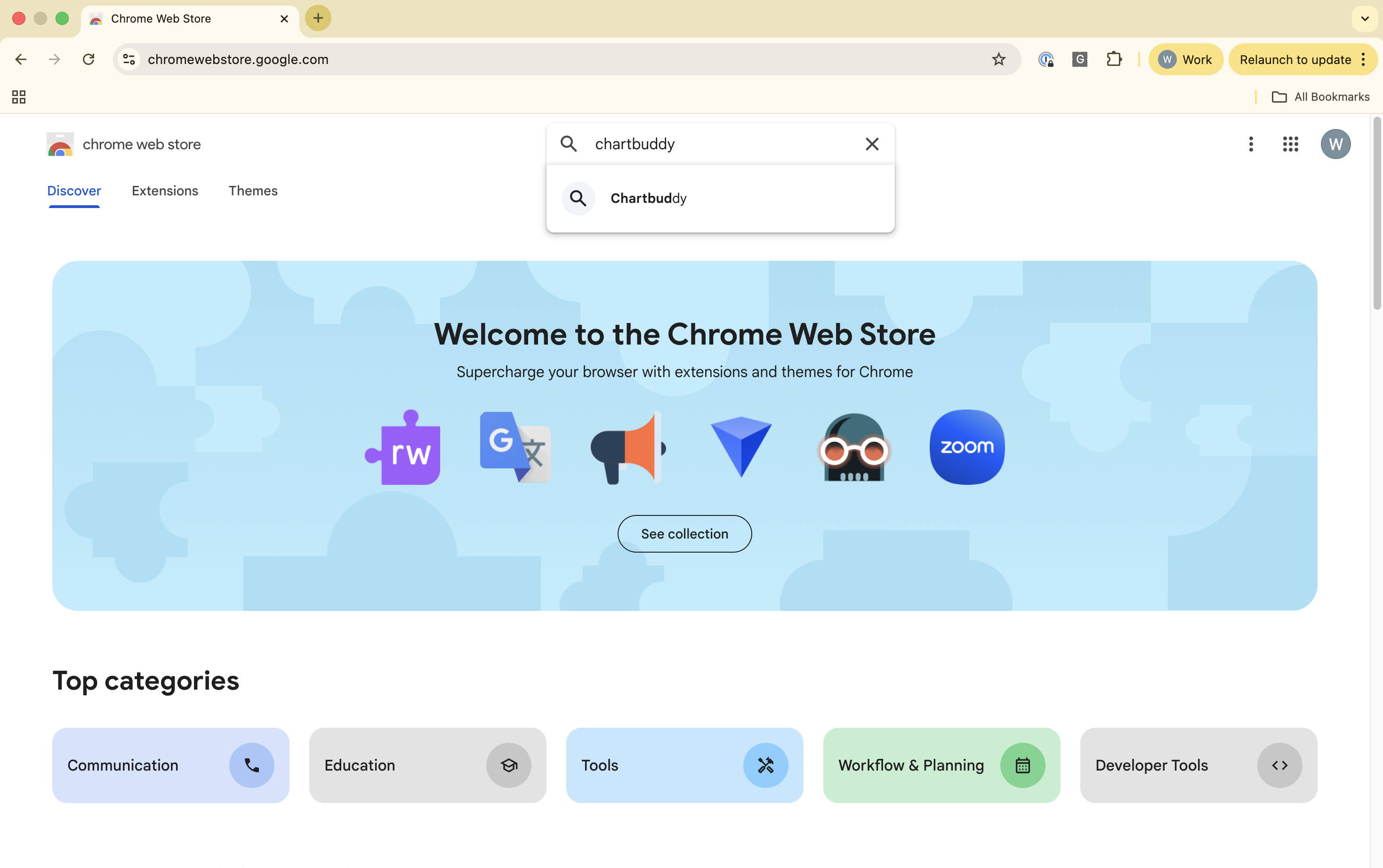1383x868 pixels.
Task: Select the Chartbuddy search suggestion
Action: tap(648, 198)
